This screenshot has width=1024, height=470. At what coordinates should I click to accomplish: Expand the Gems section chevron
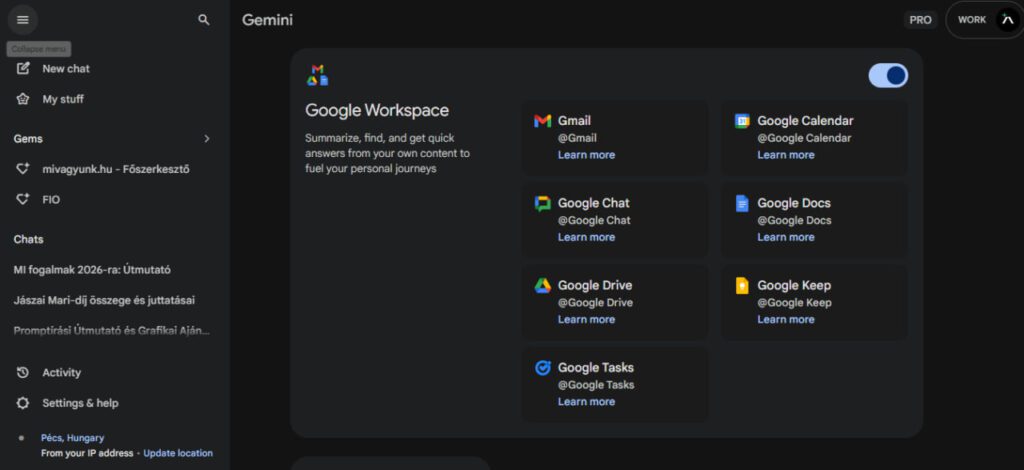pos(207,139)
